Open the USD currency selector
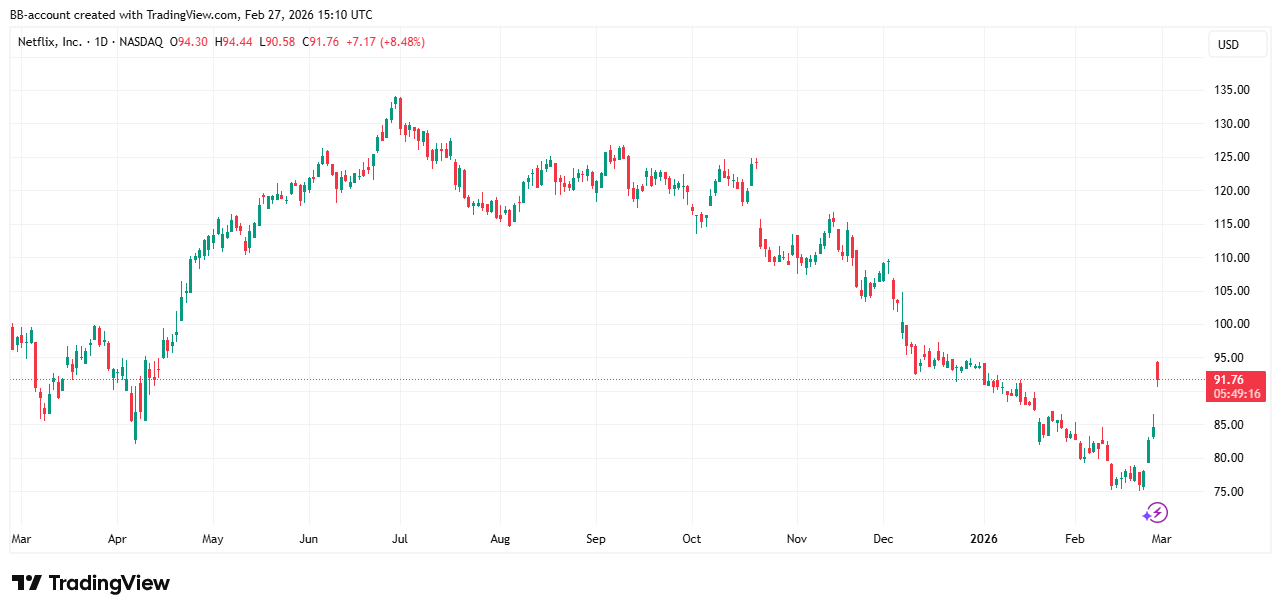The width and height of the screenshot is (1281, 613). coord(1227,44)
